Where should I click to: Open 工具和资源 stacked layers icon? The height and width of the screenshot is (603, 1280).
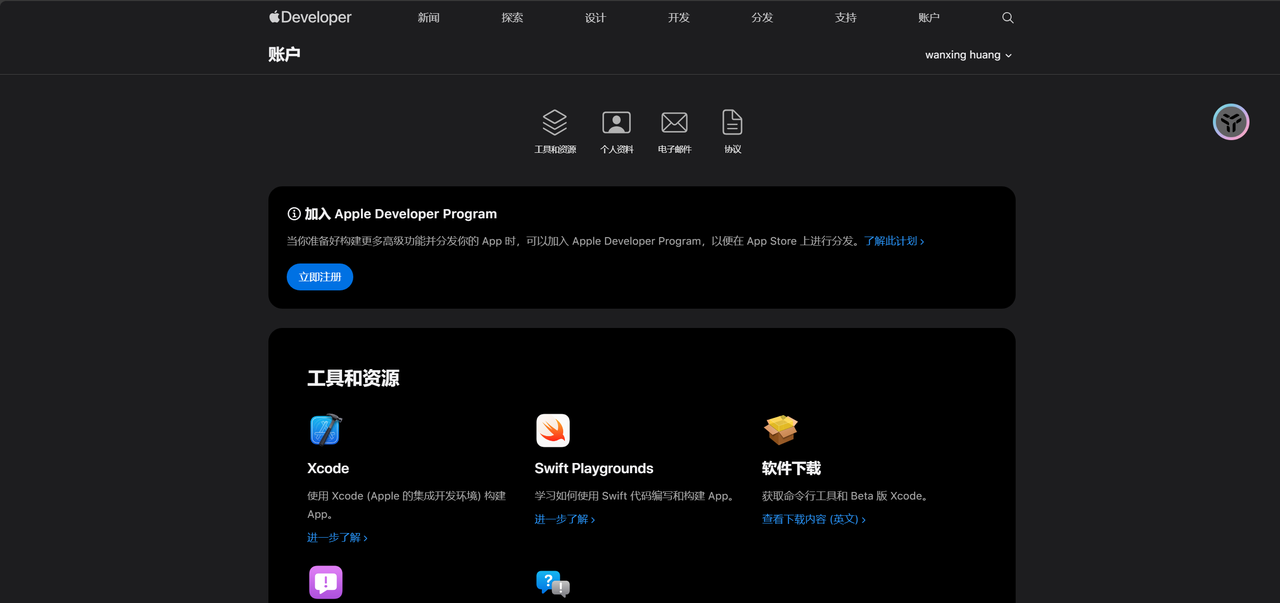click(x=555, y=122)
